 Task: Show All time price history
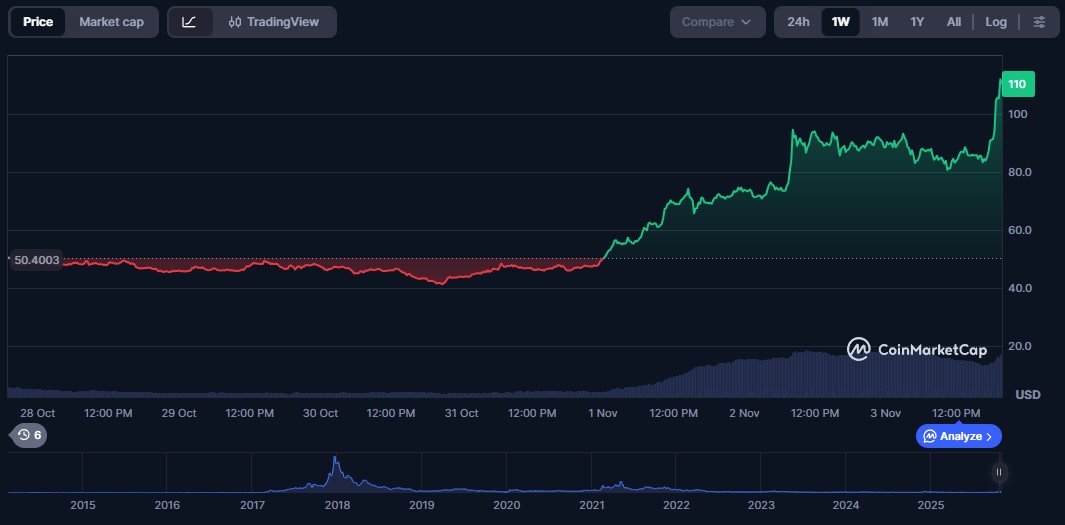click(954, 22)
